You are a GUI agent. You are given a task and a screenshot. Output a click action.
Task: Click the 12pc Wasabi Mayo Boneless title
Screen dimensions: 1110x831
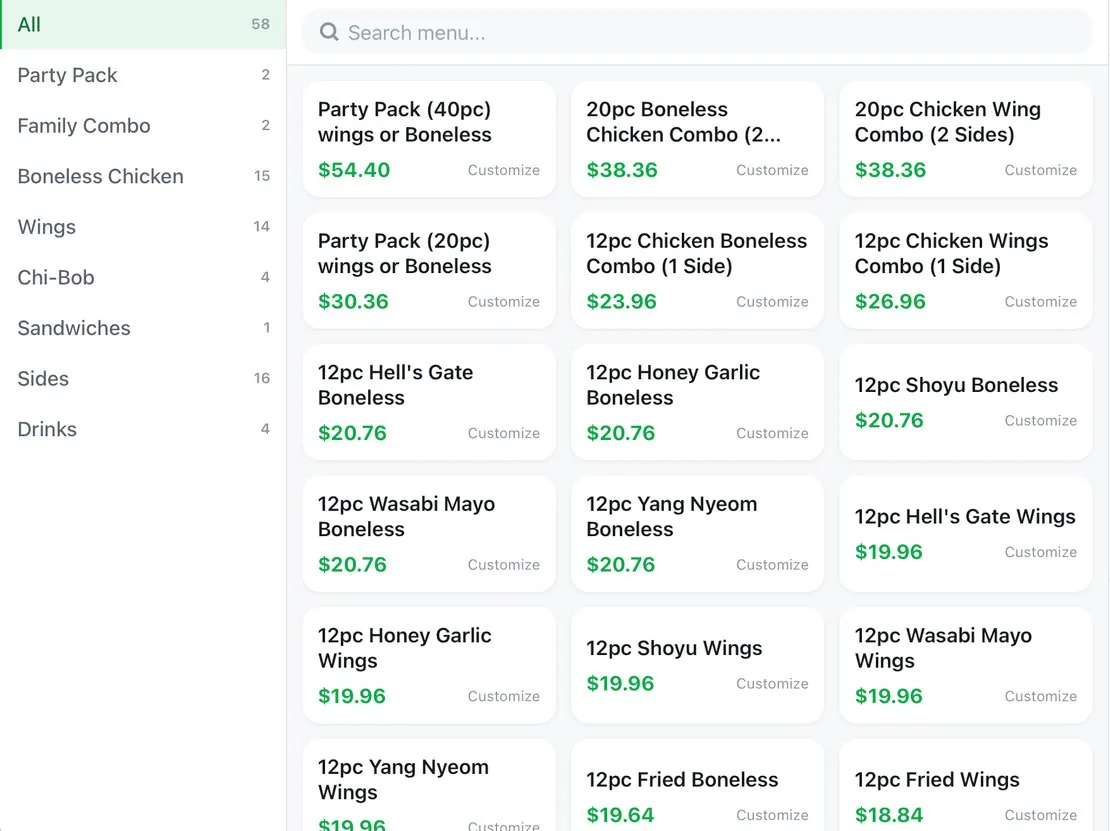(x=406, y=517)
